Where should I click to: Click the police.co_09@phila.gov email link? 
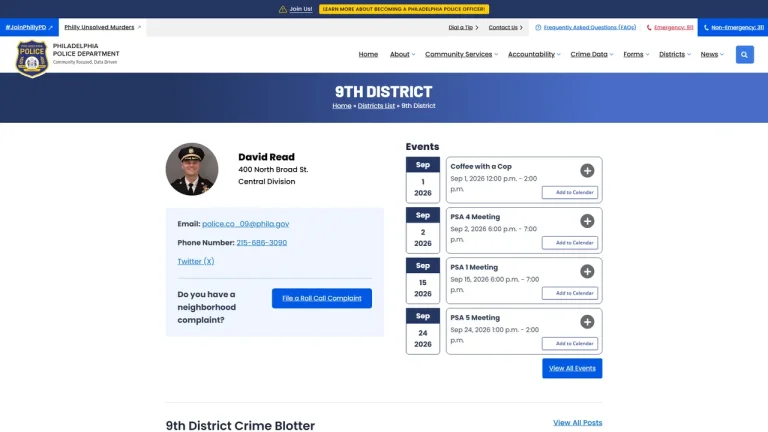(x=245, y=224)
